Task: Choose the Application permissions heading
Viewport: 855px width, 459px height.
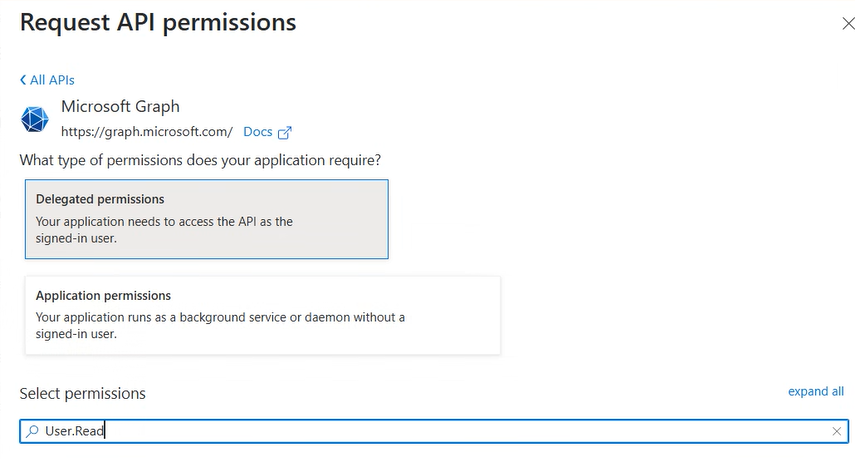Action: click(x=103, y=296)
